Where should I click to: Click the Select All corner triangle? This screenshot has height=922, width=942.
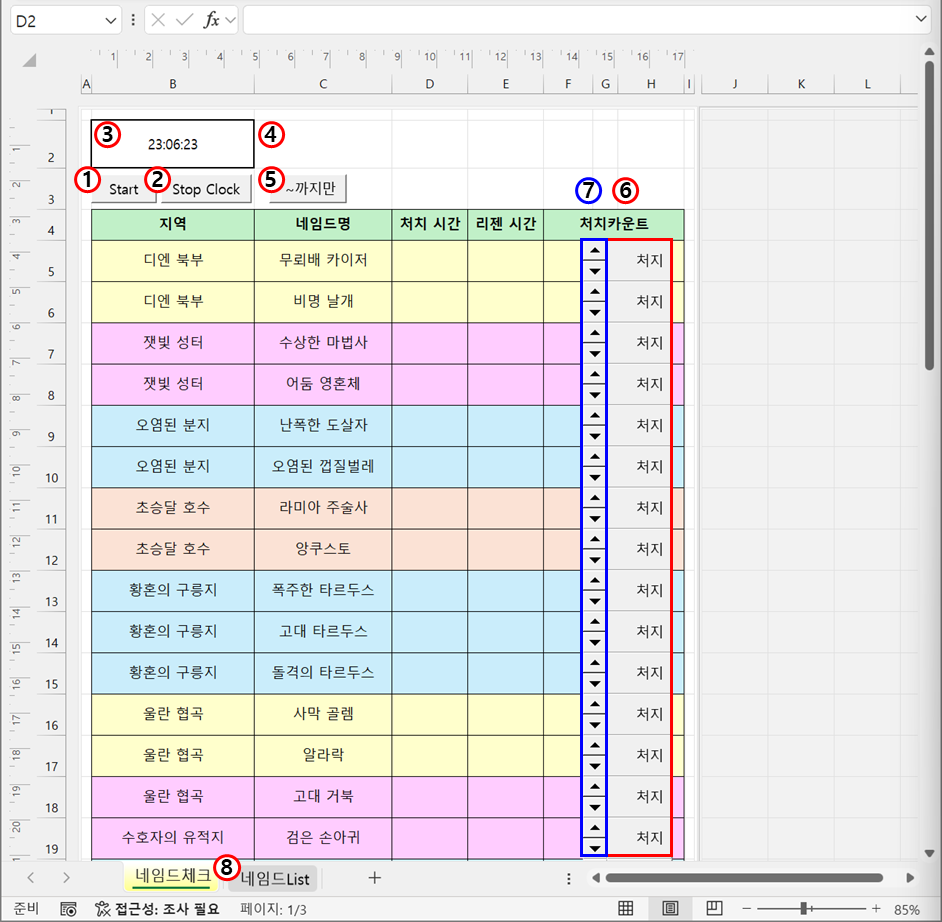(29, 60)
